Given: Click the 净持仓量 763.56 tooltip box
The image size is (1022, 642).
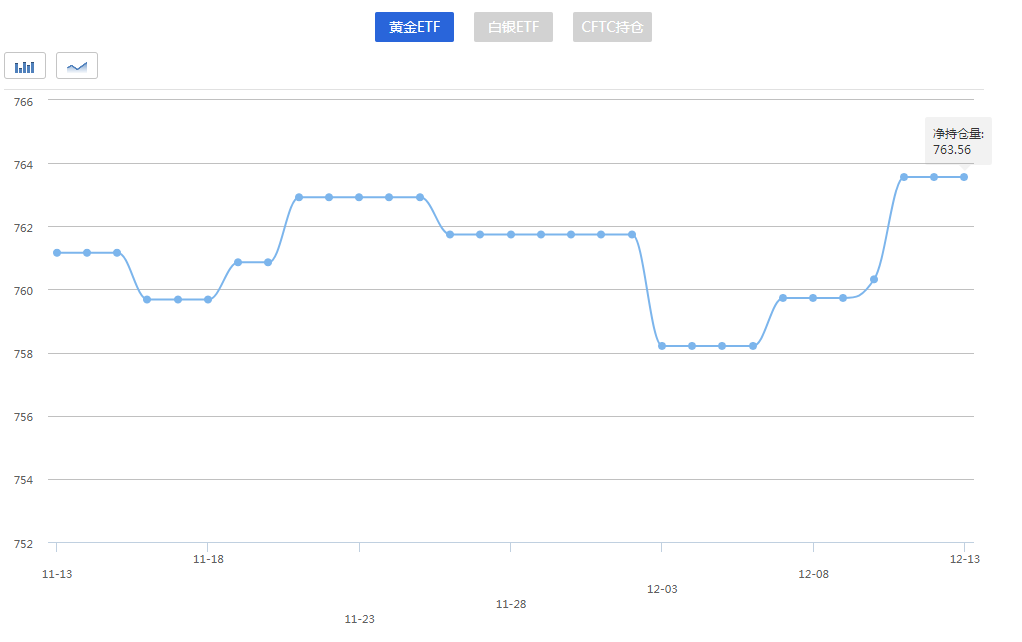Looking at the screenshot, I should [958, 141].
